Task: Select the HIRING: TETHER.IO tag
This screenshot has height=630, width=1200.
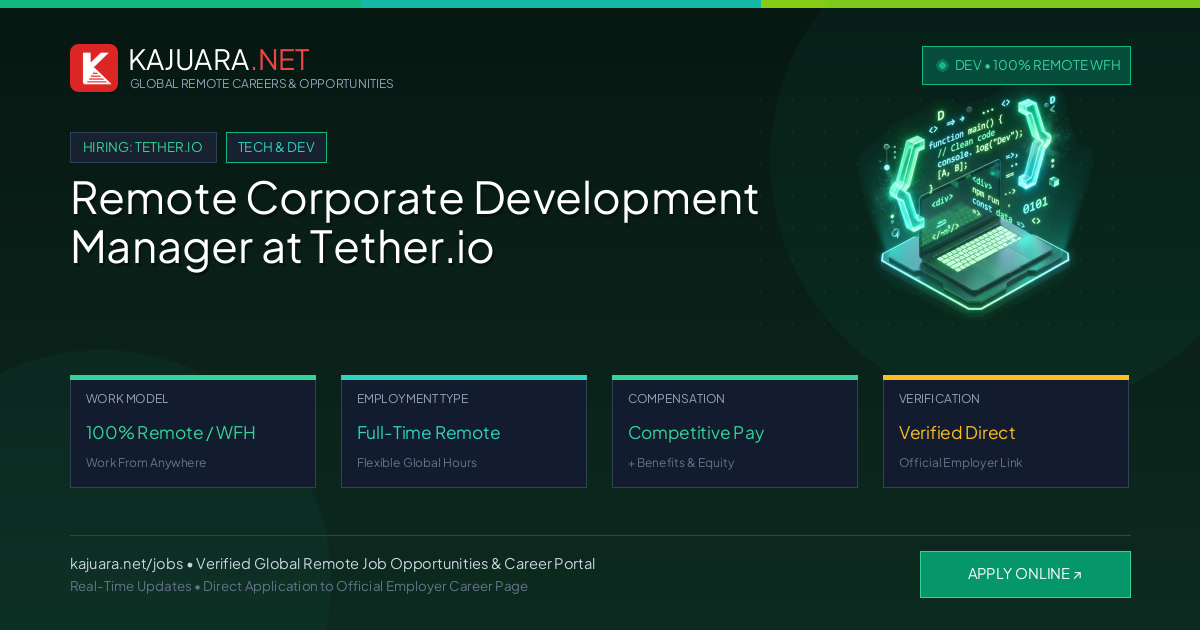Action: tap(143, 147)
